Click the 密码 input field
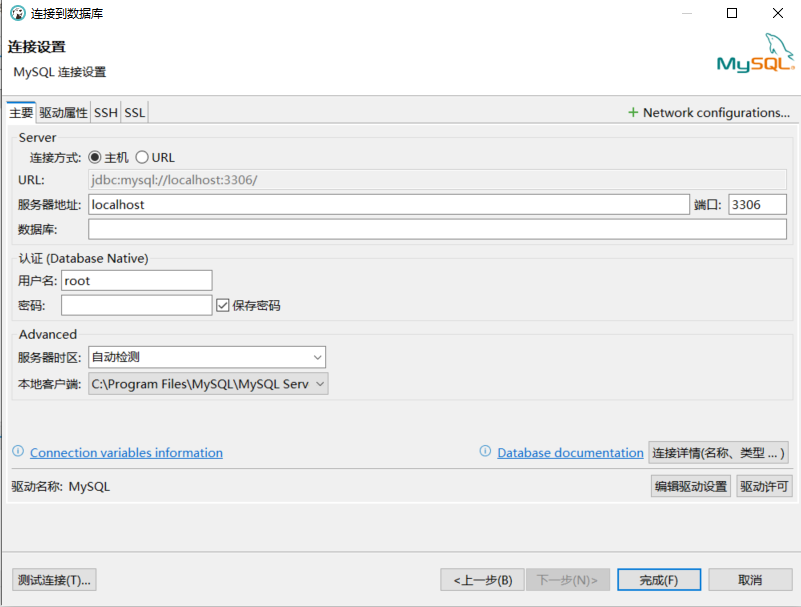 136,305
